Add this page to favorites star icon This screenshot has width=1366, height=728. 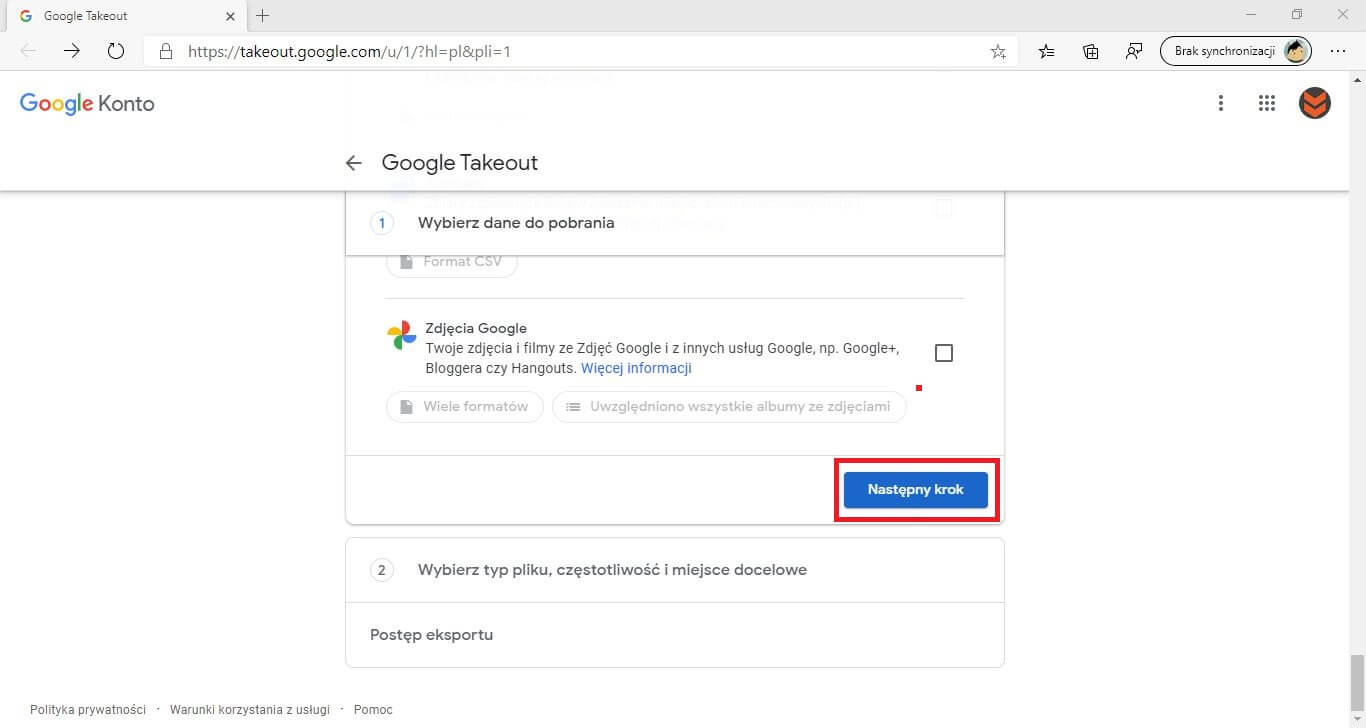pos(998,52)
